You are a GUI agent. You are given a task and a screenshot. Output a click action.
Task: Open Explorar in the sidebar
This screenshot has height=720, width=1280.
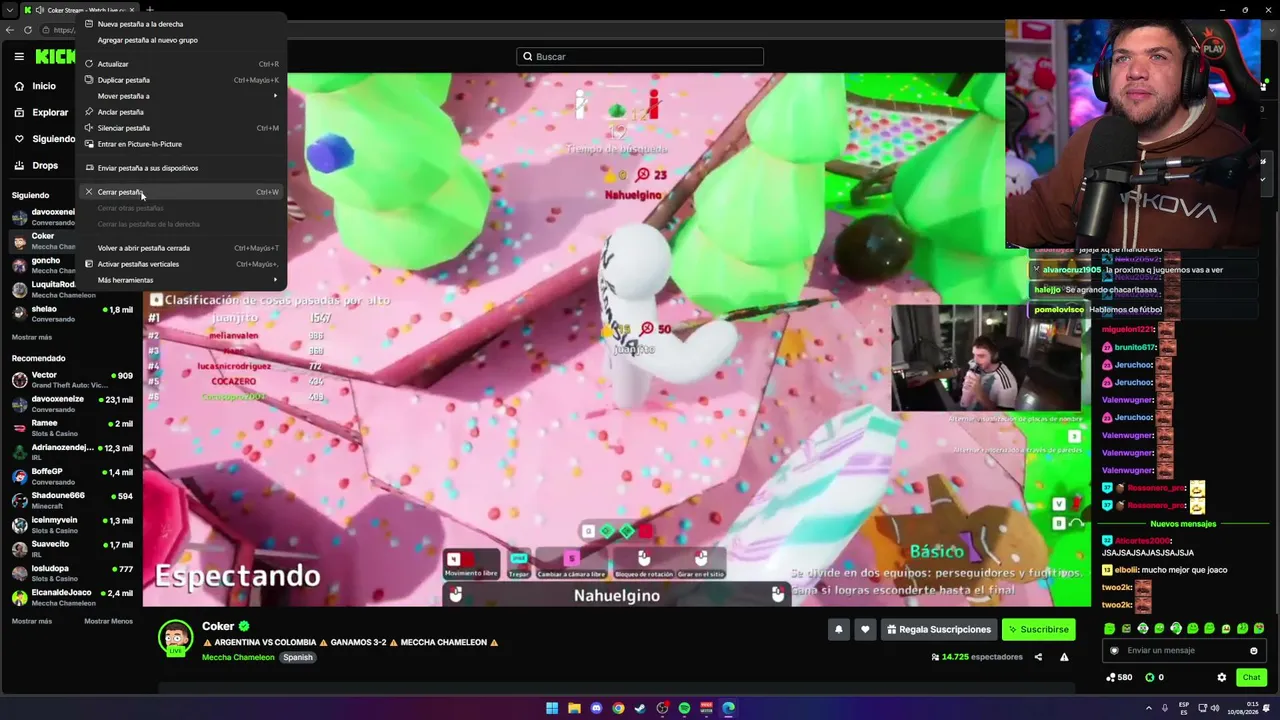[x=42, y=113]
